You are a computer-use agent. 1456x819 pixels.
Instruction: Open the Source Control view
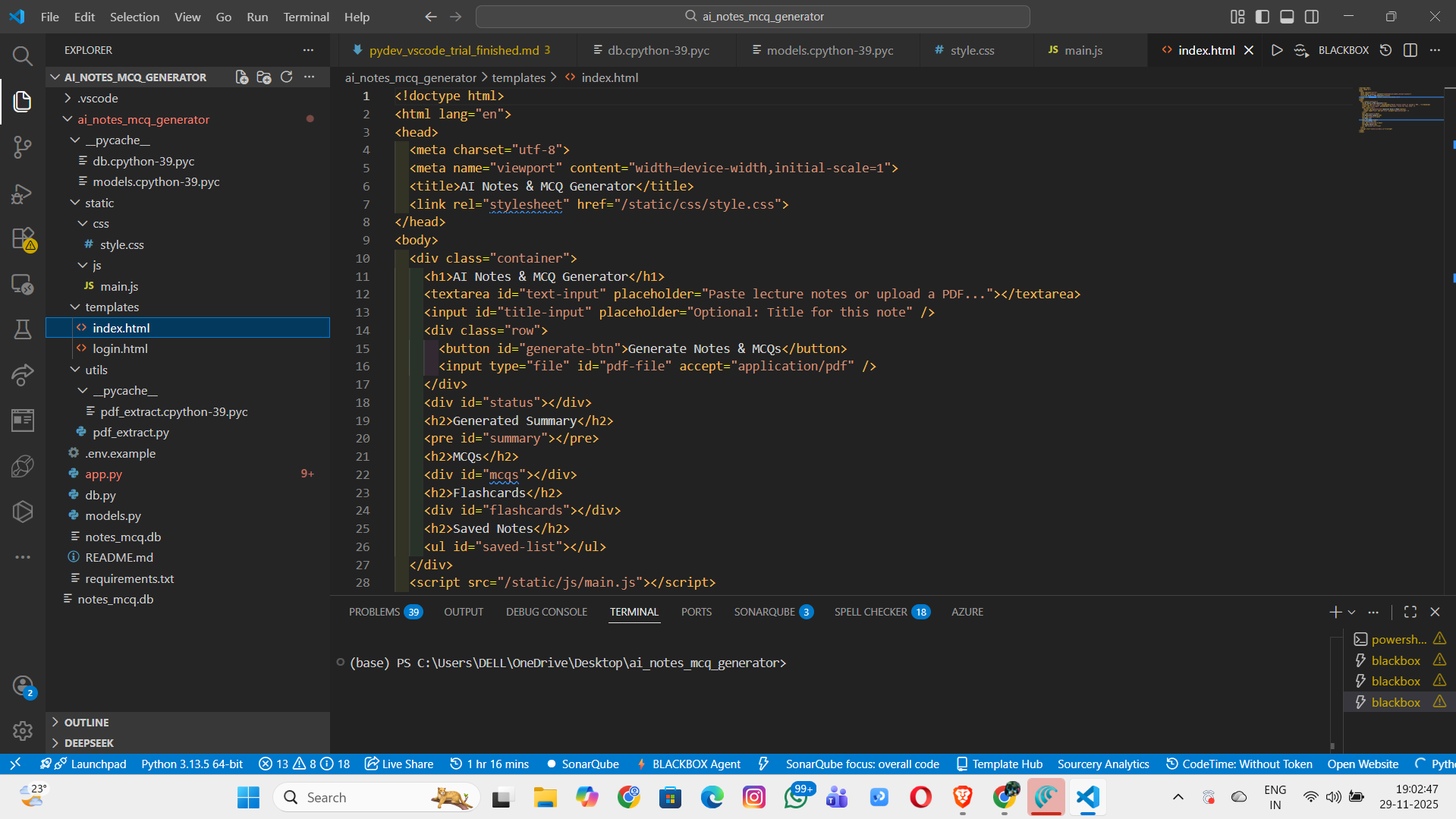pyautogui.click(x=22, y=147)
